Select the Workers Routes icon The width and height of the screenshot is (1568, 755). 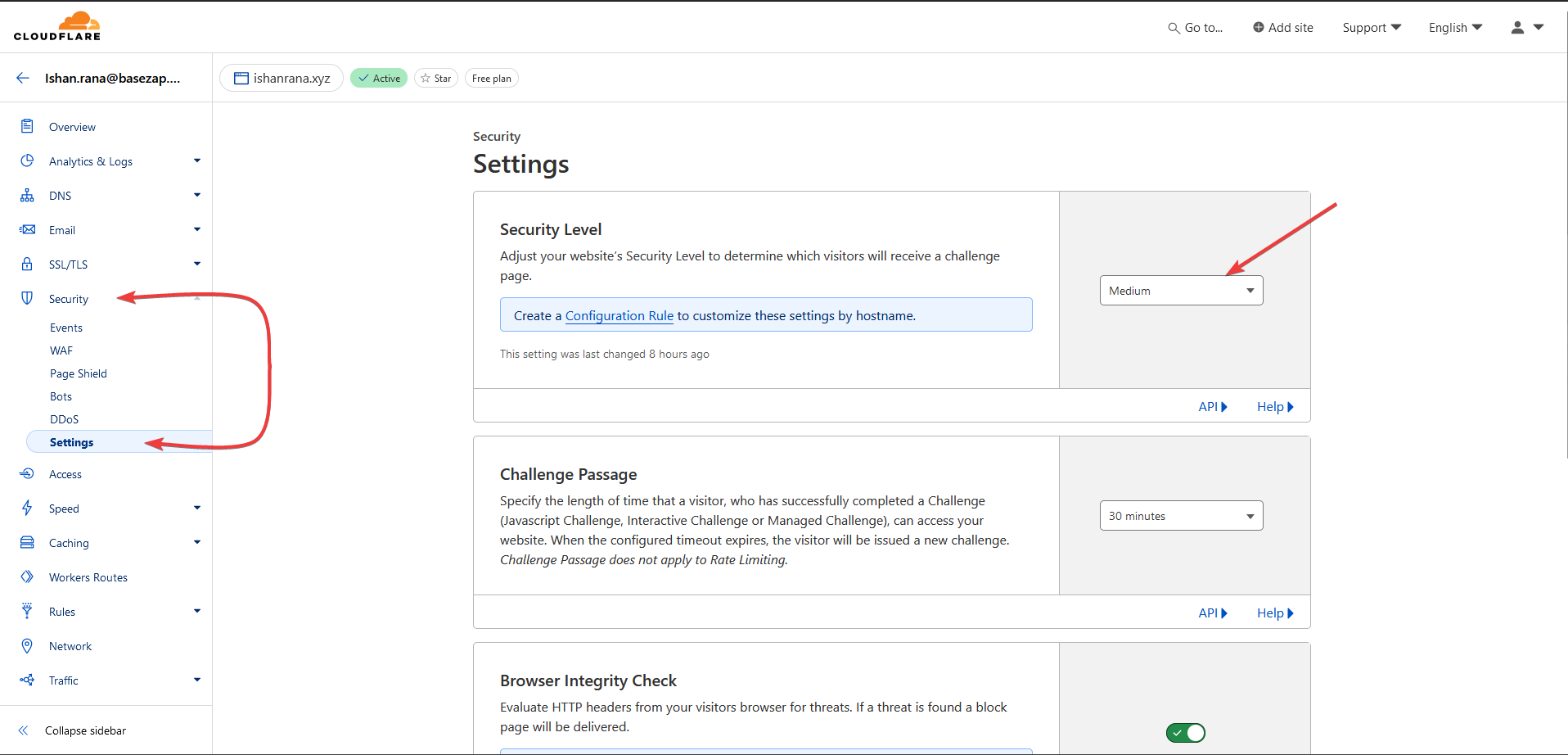tap(27, 576)
